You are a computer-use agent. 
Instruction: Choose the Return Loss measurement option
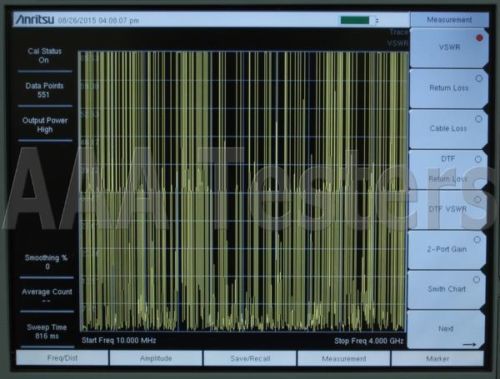(449, 88)
